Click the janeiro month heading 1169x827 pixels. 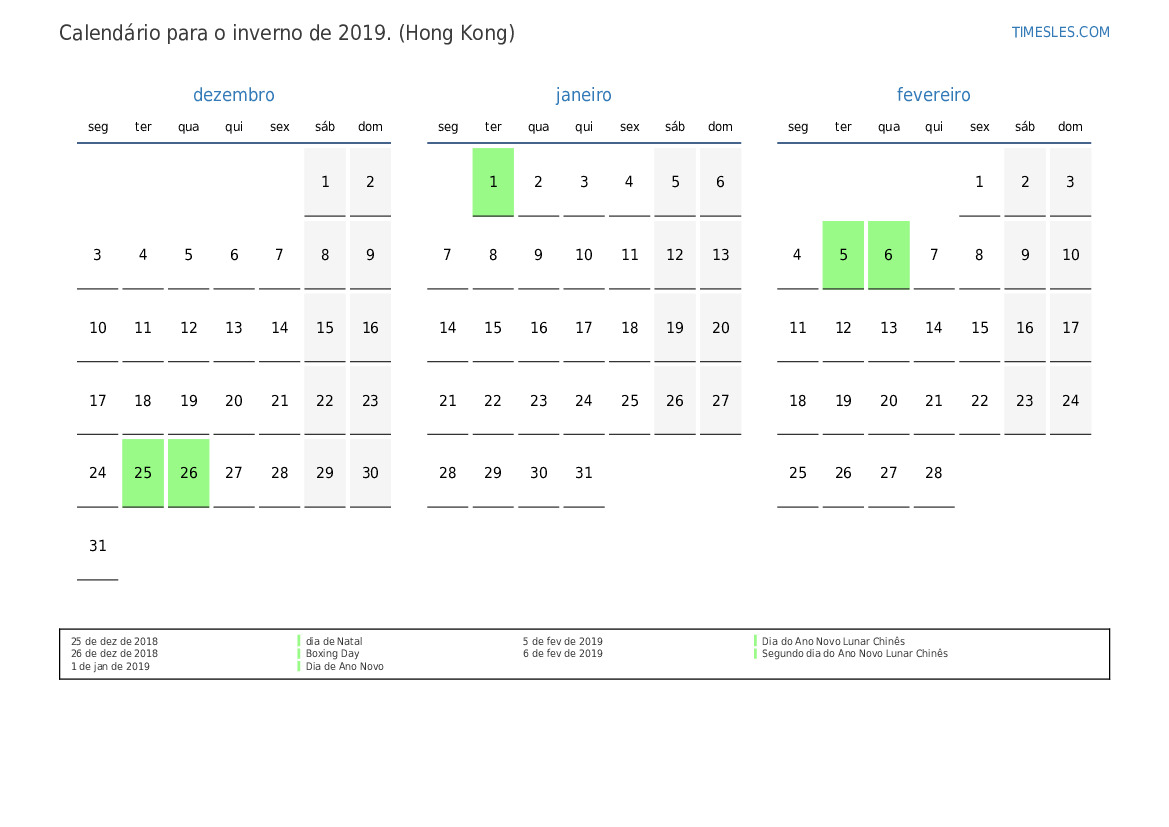[584, 95]
